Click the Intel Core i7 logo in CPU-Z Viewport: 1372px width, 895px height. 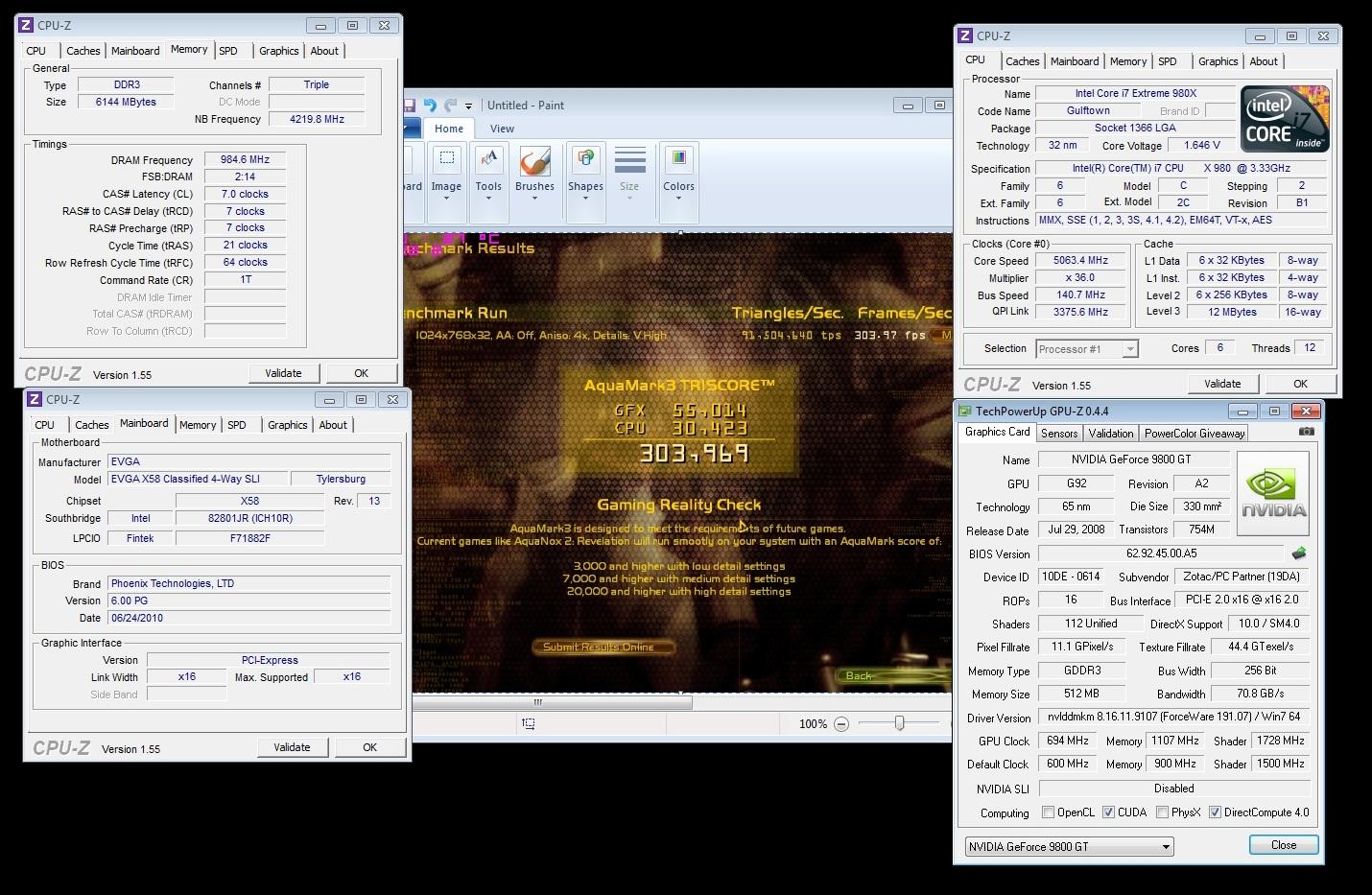(x=1285, y=119)
